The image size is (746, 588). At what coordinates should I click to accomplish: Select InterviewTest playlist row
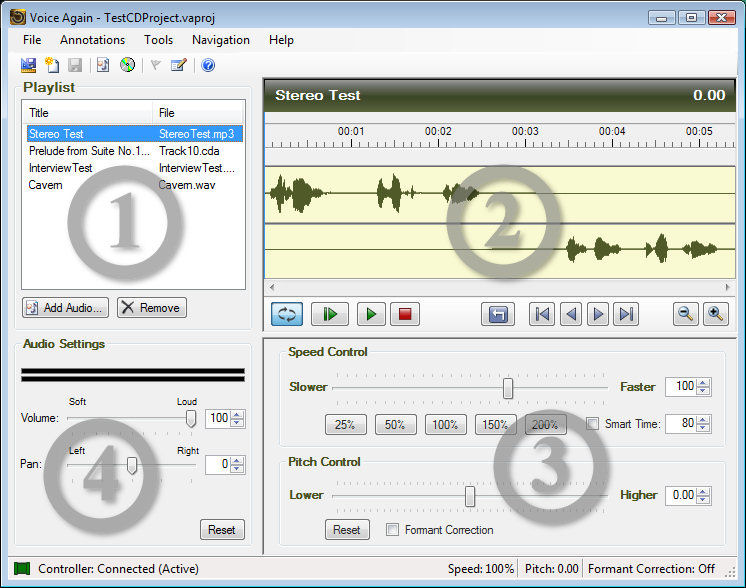point(135,168)
